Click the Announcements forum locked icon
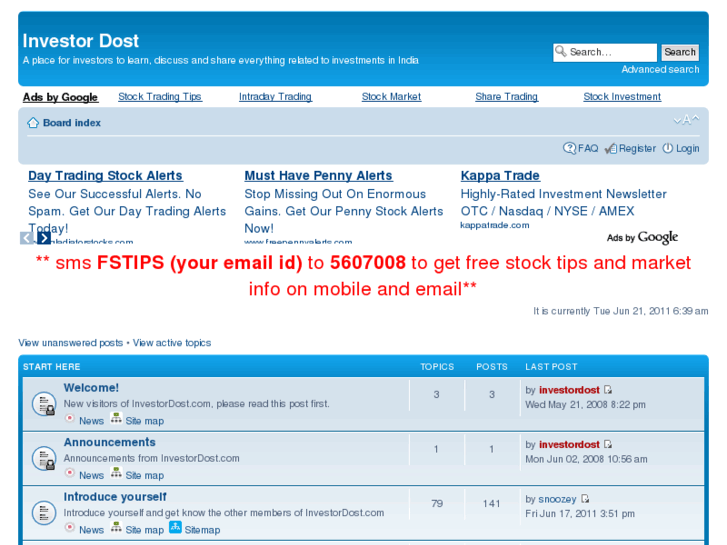The height and width of the screenshot is (545, 727). click(x=44, y=458)
